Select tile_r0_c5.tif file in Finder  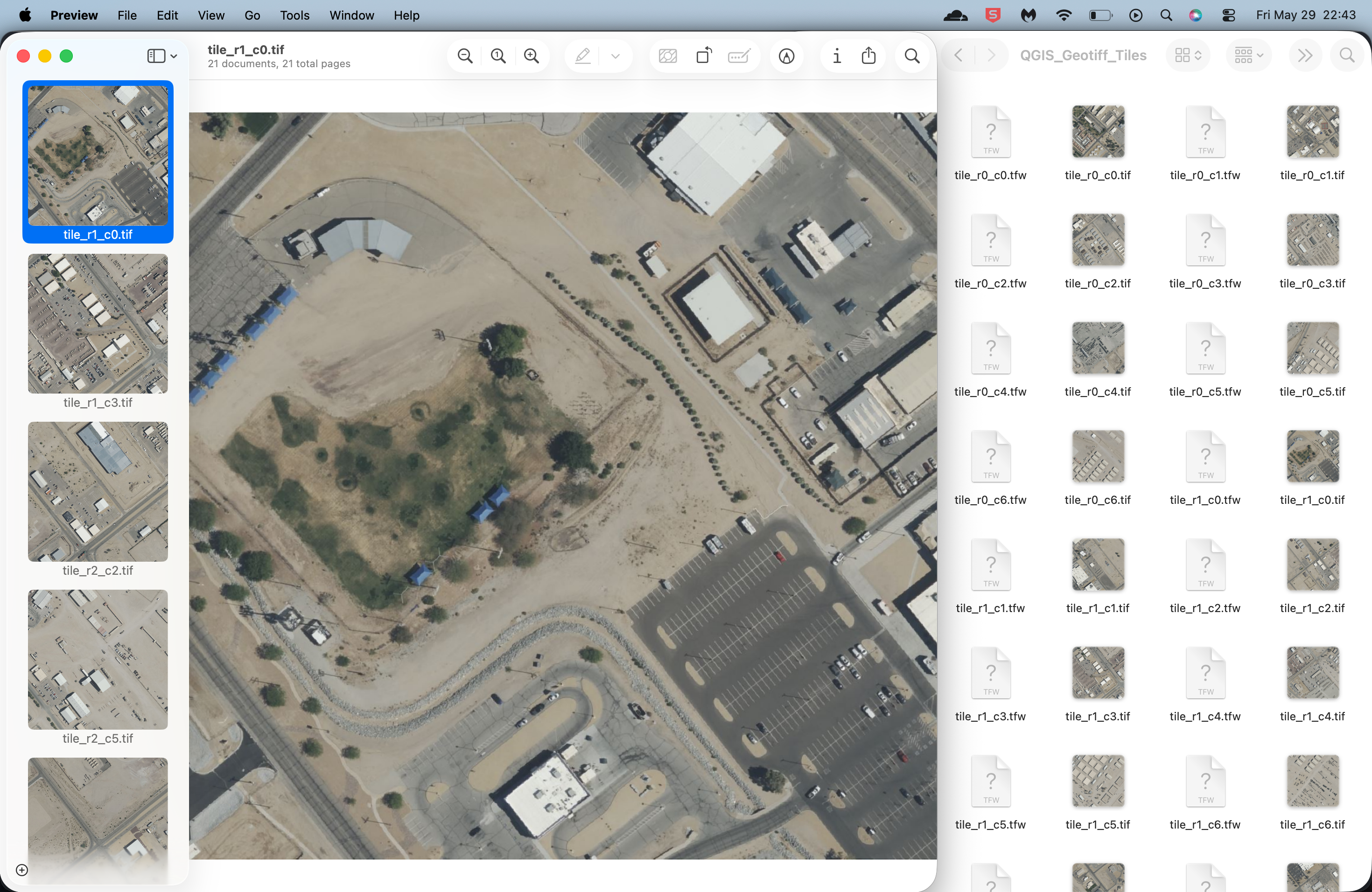(1312, 360)
